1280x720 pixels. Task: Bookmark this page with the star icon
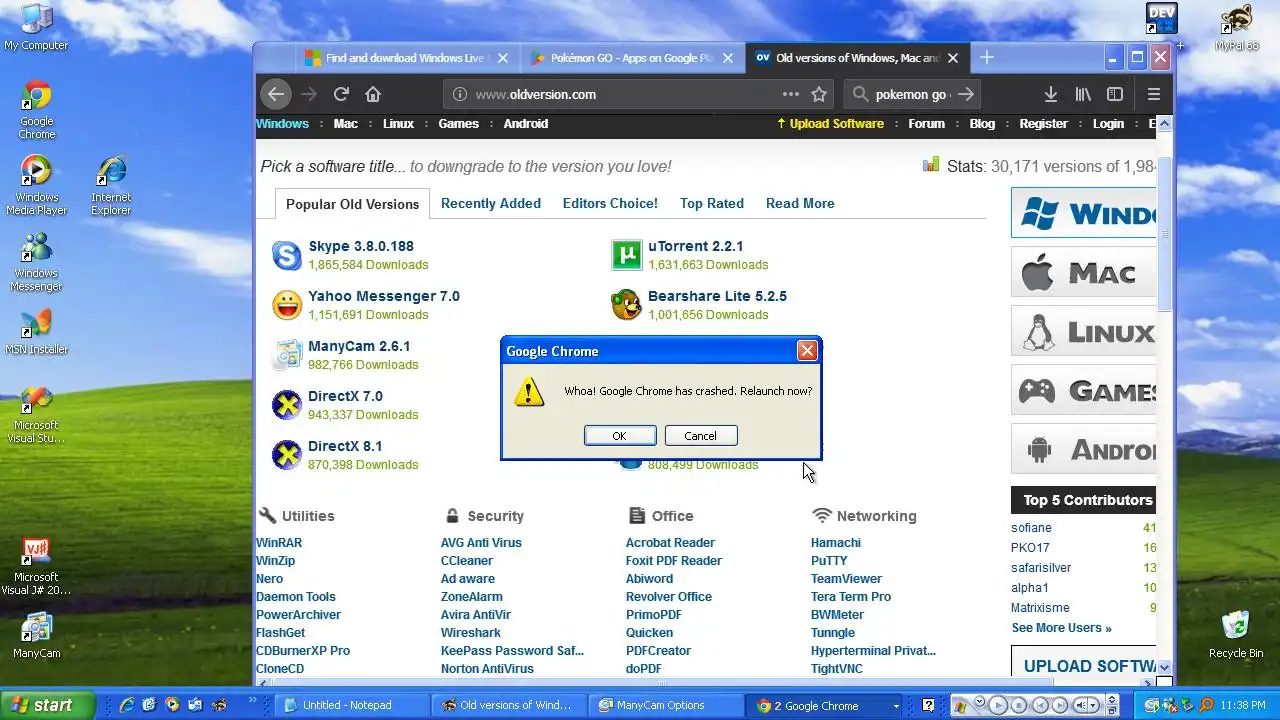(x=819, y=94)
